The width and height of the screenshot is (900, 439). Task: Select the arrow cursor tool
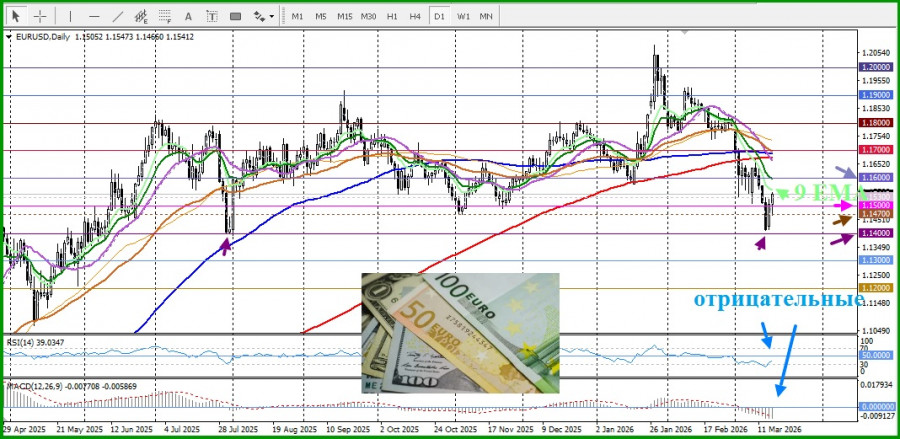pos(15,16)
